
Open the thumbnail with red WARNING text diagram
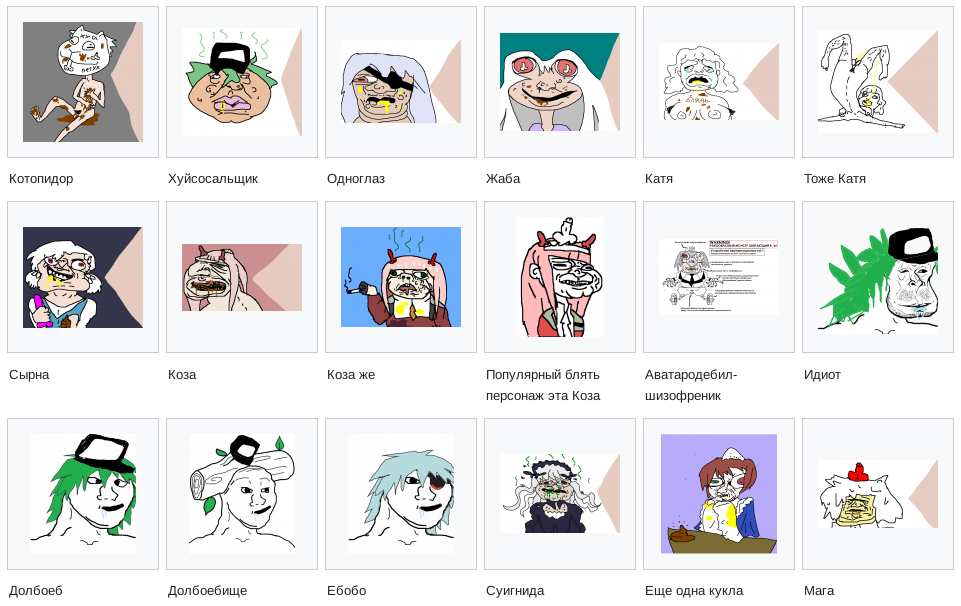(719, 278)
